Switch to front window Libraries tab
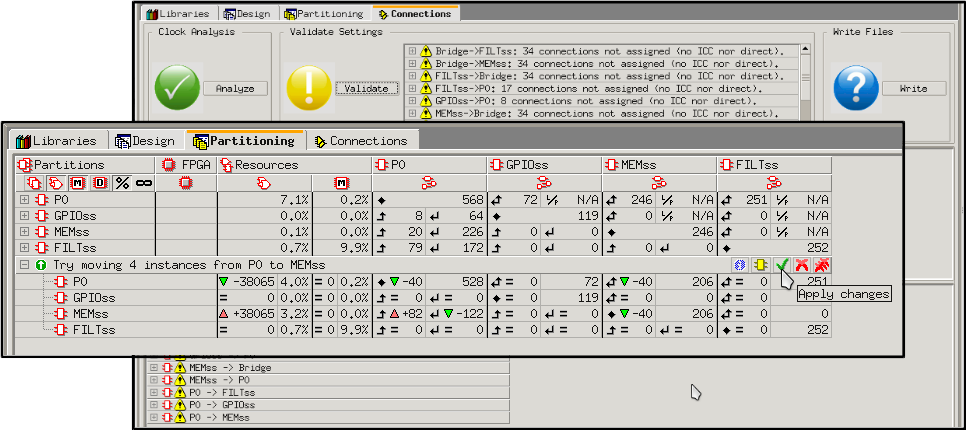 tap(56, 140)
